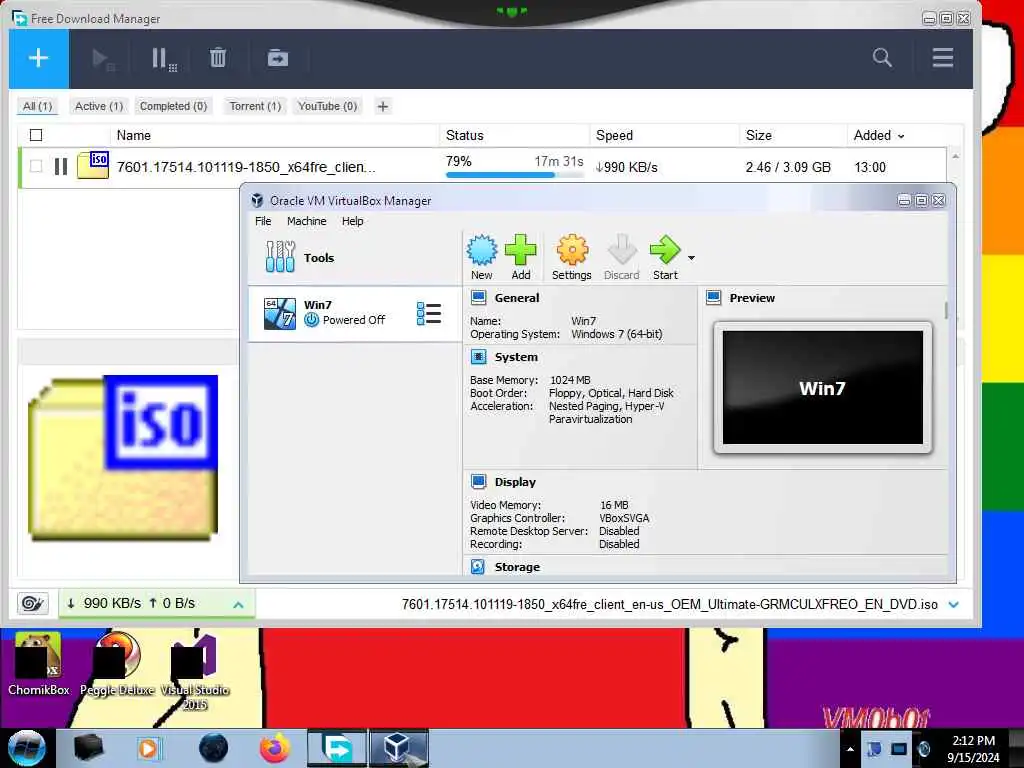1024x768 pixels.
Task: Switch to VirtualBox from the taskbar
Action: (399, 748)
